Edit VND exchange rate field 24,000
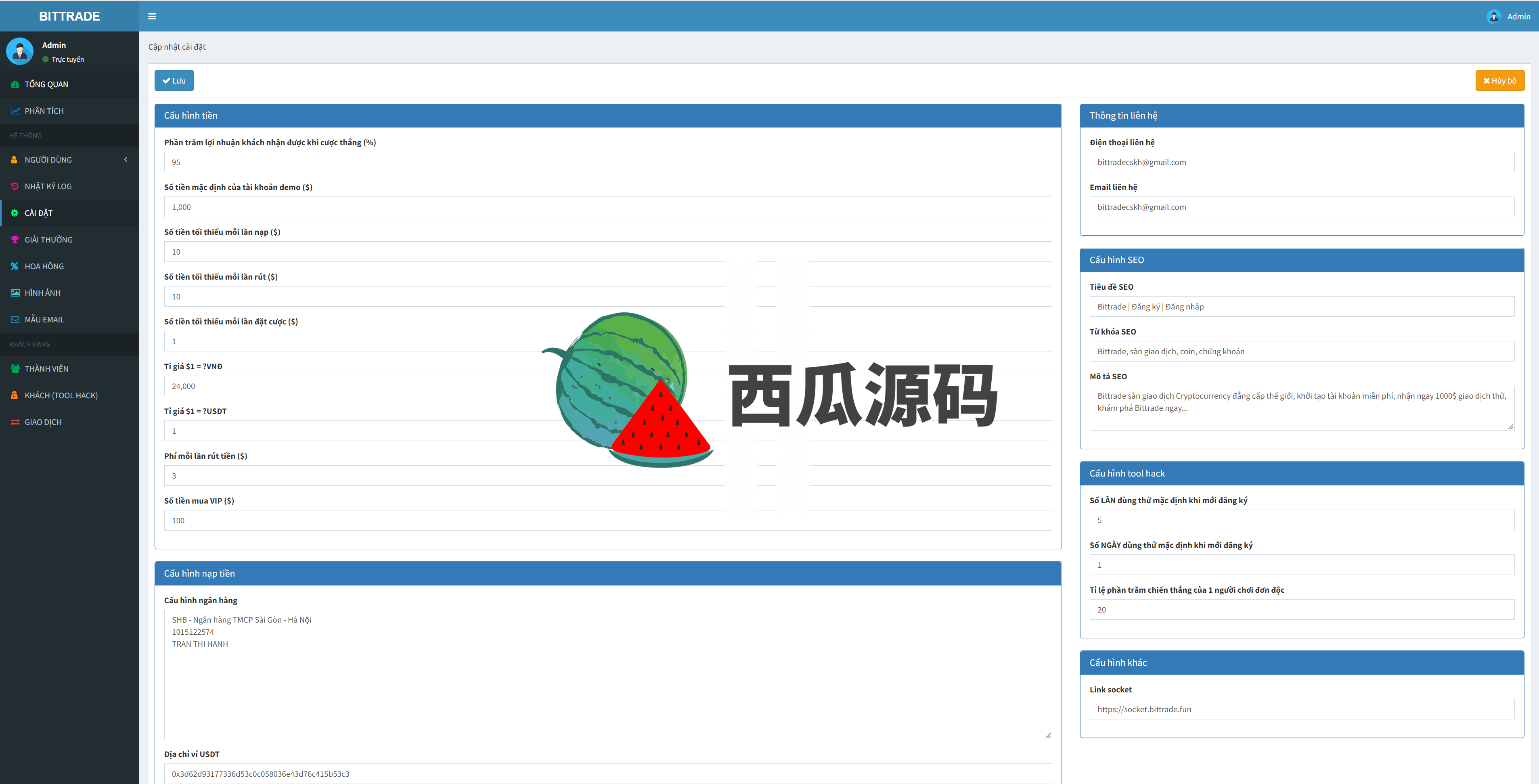Viewport: 1539px width, 784px height. (607, 386)
